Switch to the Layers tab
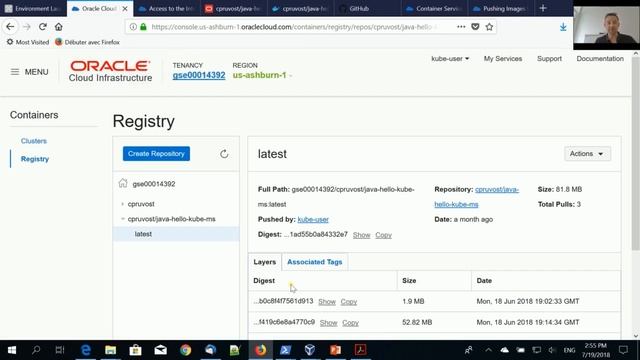This screenshot has height=360, width=640. tap(264, 262)
